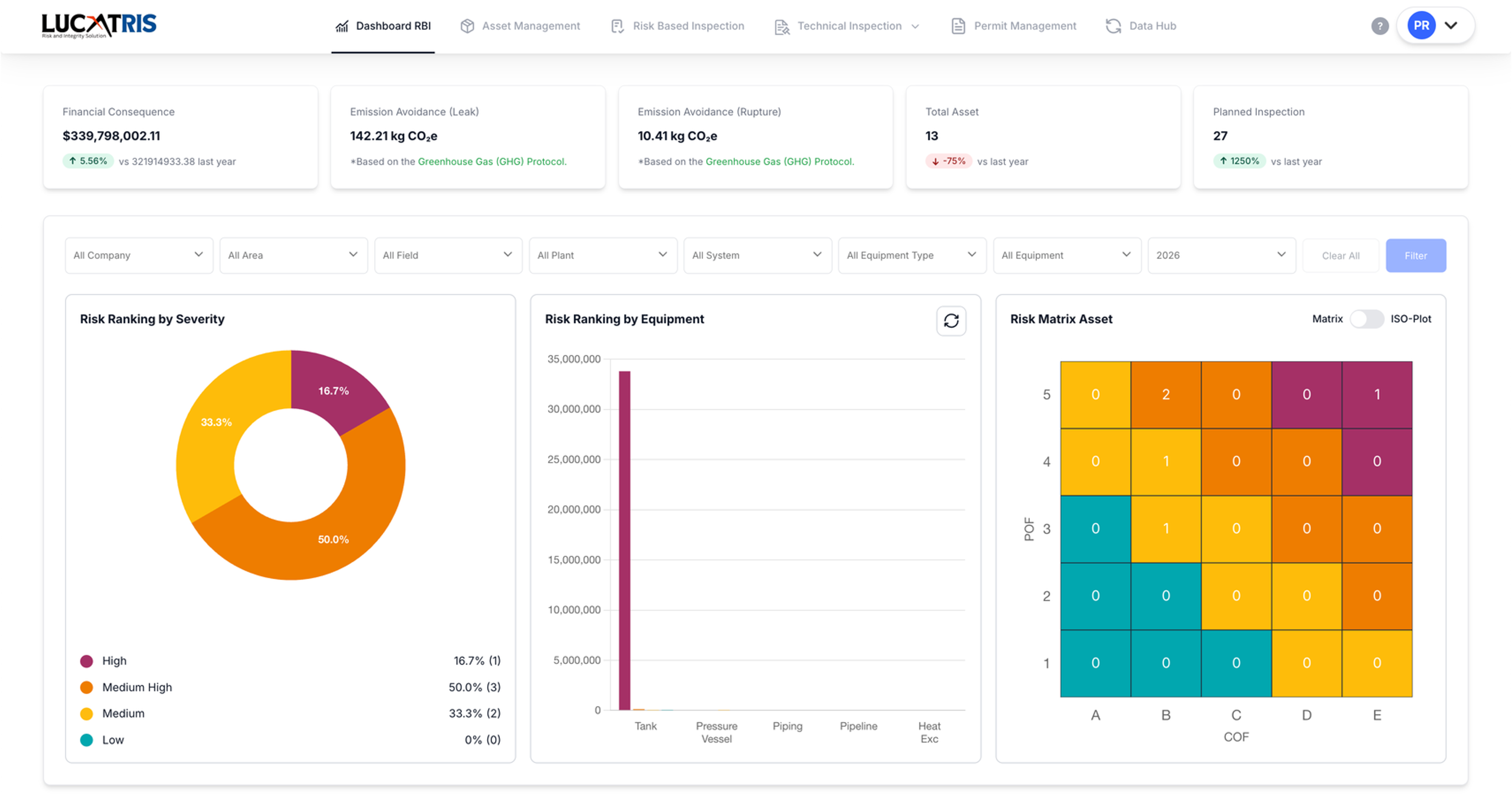Open the All Equipment Type dropdown
The width and height of the screenshot is (1512, 798).
pyautogui.click(x=912, y=255)
